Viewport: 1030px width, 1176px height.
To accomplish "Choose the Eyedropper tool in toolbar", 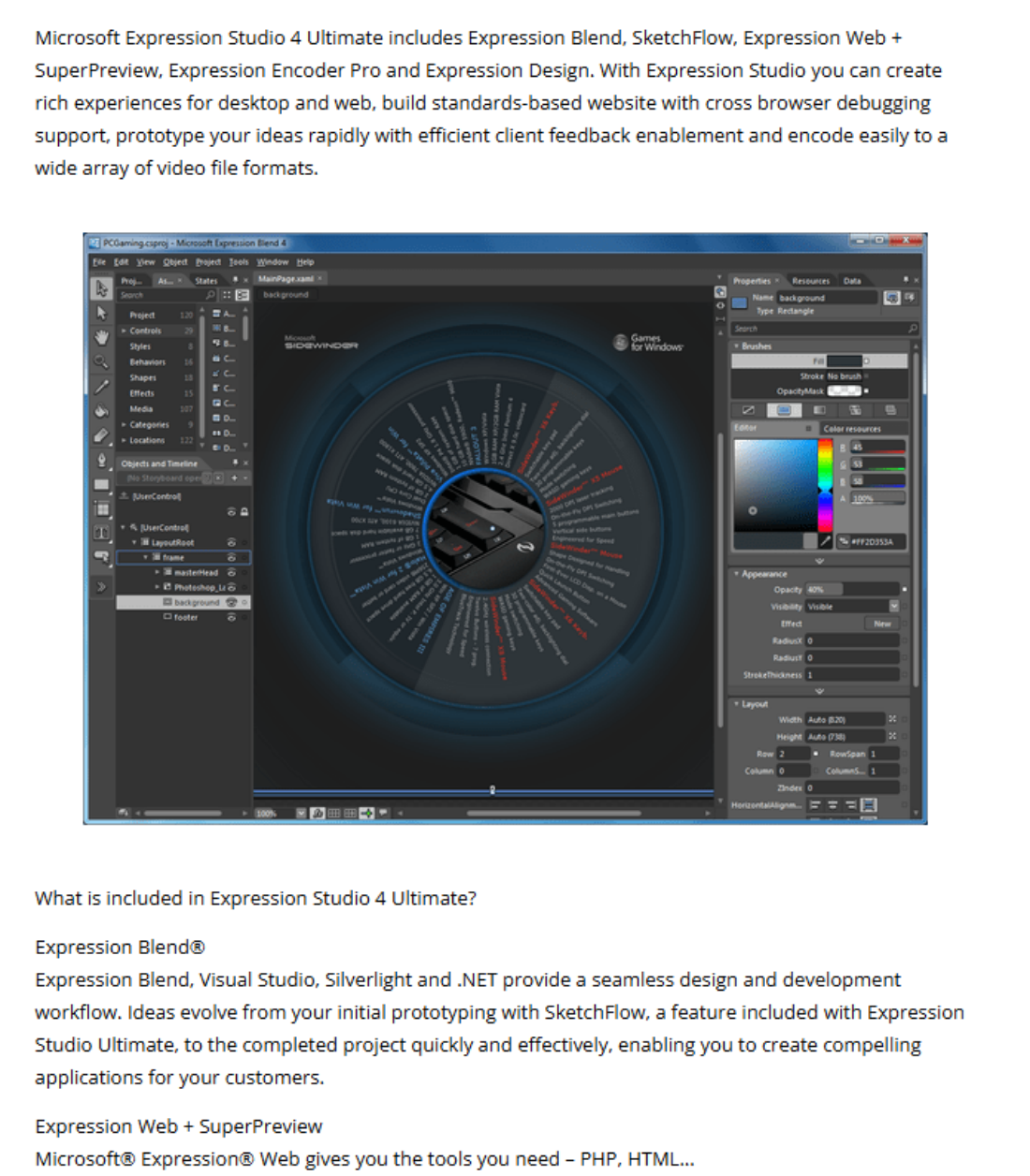I will click(x=101, y=386).
